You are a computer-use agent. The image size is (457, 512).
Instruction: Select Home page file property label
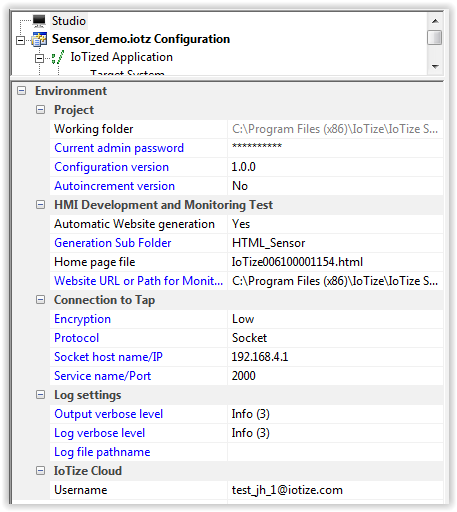click(x=95, y=262)
